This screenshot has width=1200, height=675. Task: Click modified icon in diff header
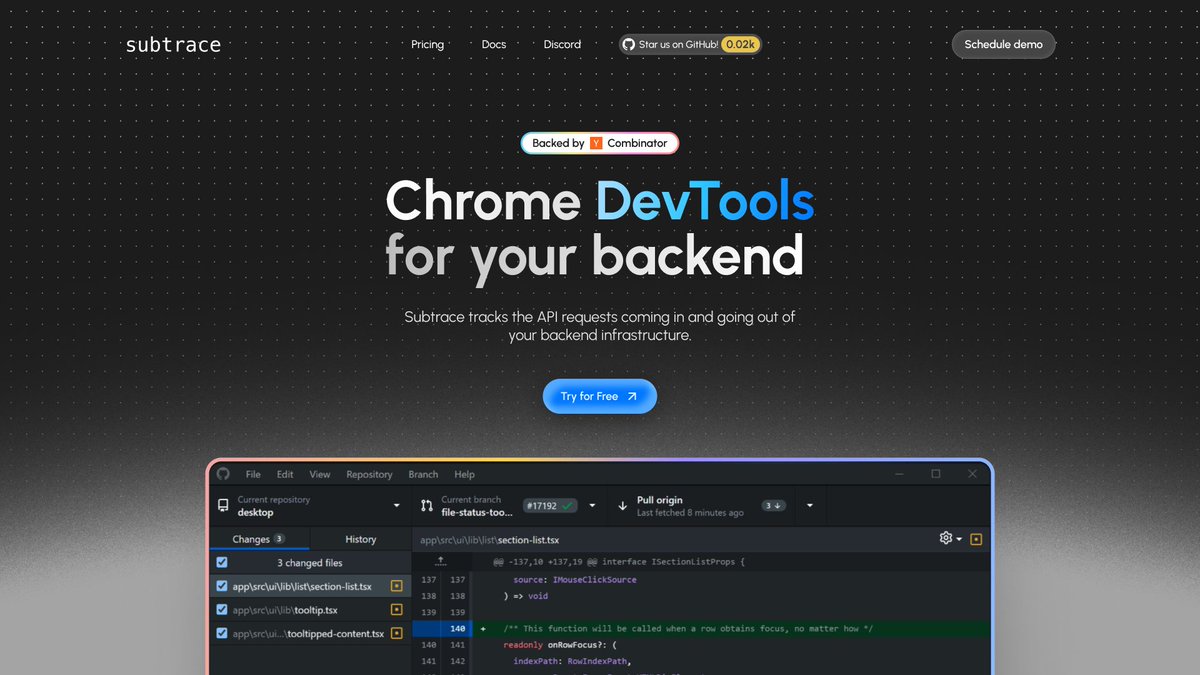point(976,539)
